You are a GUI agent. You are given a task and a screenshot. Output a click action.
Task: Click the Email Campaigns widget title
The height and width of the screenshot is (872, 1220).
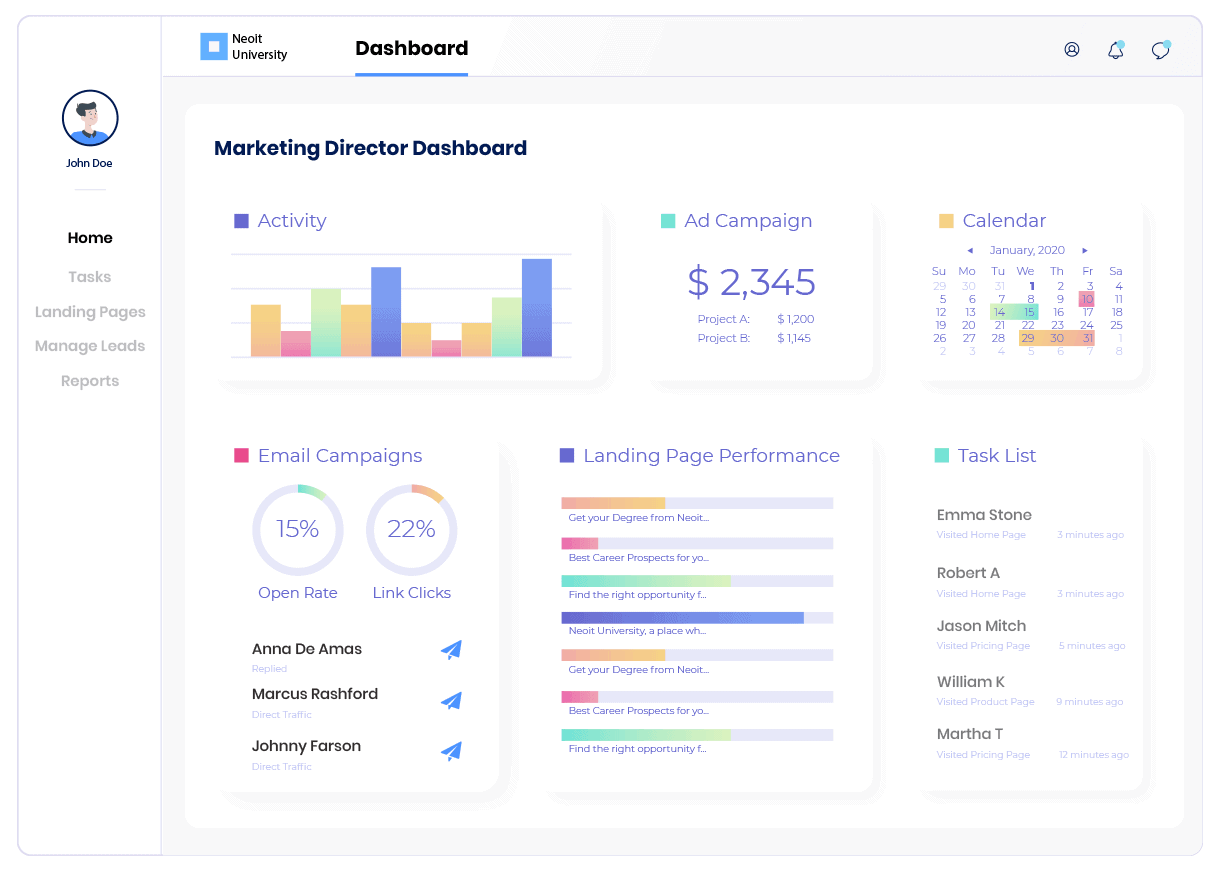tap(340, 456)
